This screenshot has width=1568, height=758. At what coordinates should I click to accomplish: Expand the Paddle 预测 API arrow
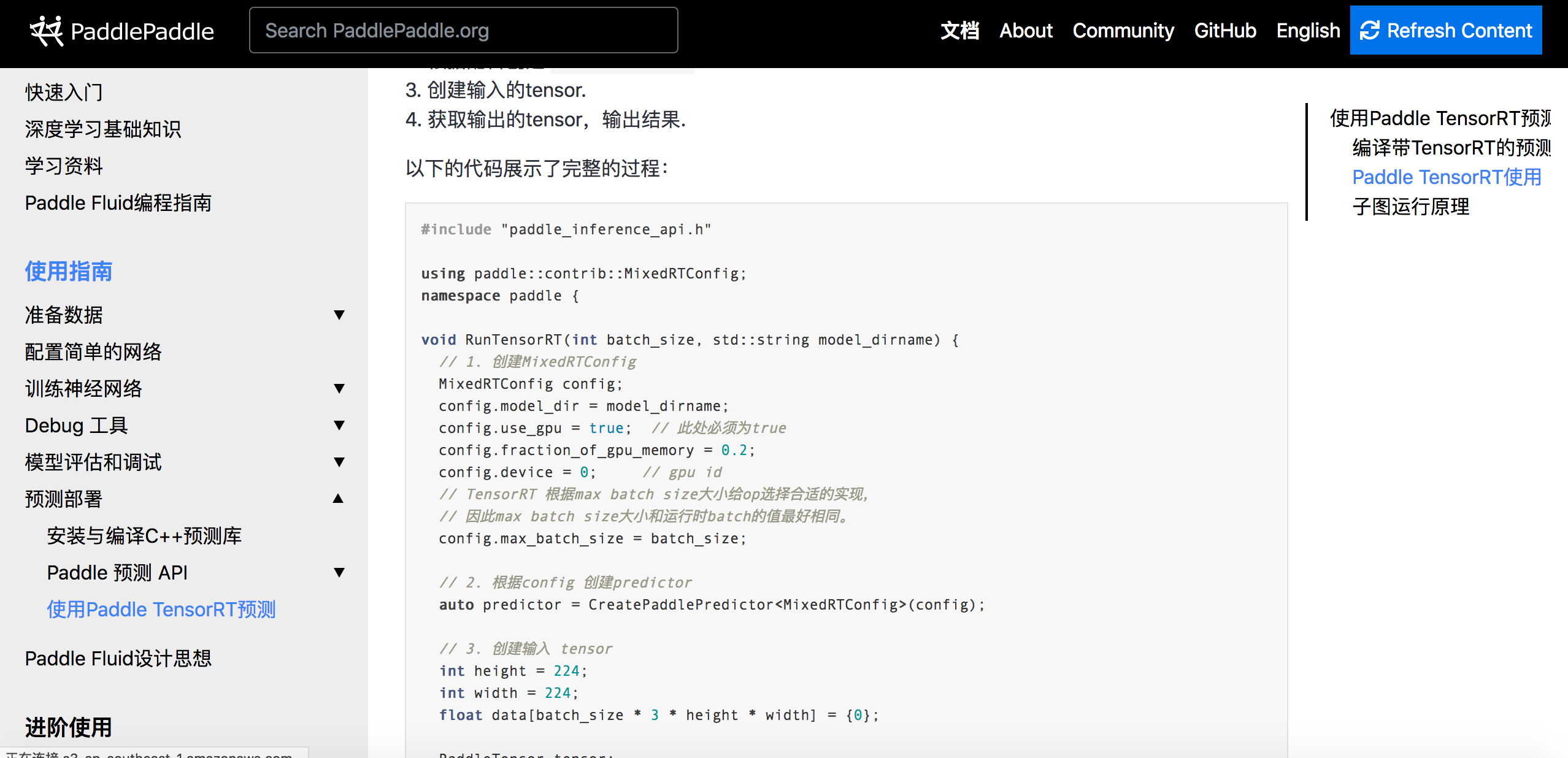click(x=339, y=572)
